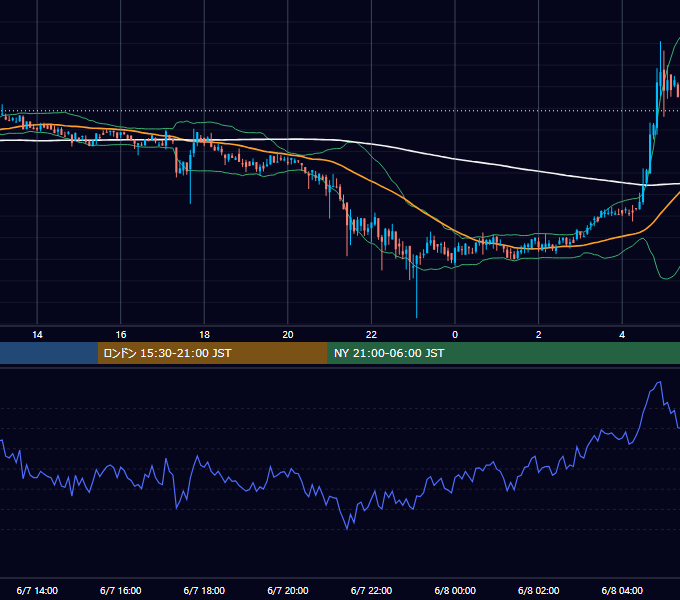Click the indicator line lowest trough before 6/7 22:00
This screenshot has width=680, height=600.
coord(347,528)
